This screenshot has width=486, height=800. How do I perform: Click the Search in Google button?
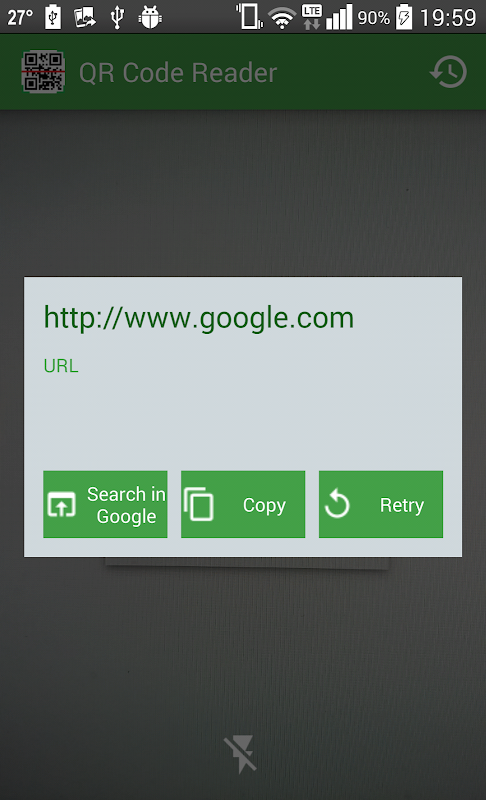pos(105,504)
